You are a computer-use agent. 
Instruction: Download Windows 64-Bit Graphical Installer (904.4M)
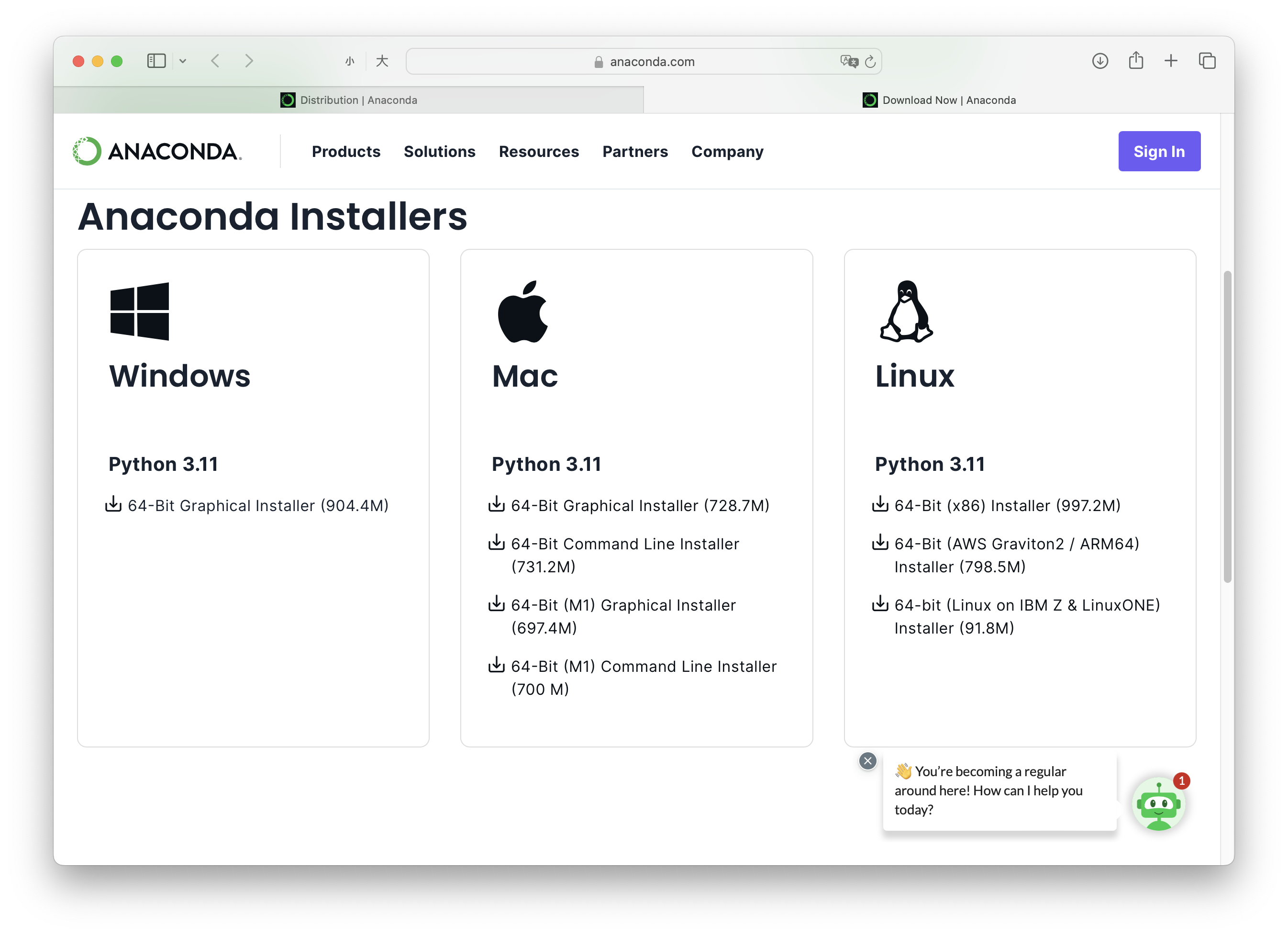point(258,505)
